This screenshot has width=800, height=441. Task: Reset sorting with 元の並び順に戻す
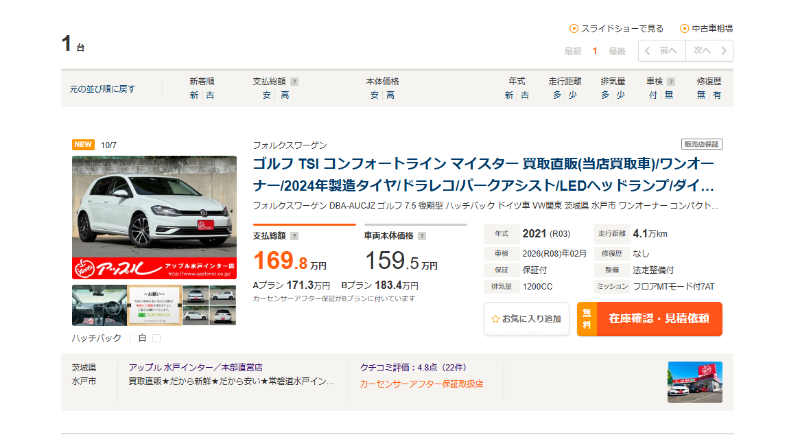pyautogui.click(x=102, y=89)
